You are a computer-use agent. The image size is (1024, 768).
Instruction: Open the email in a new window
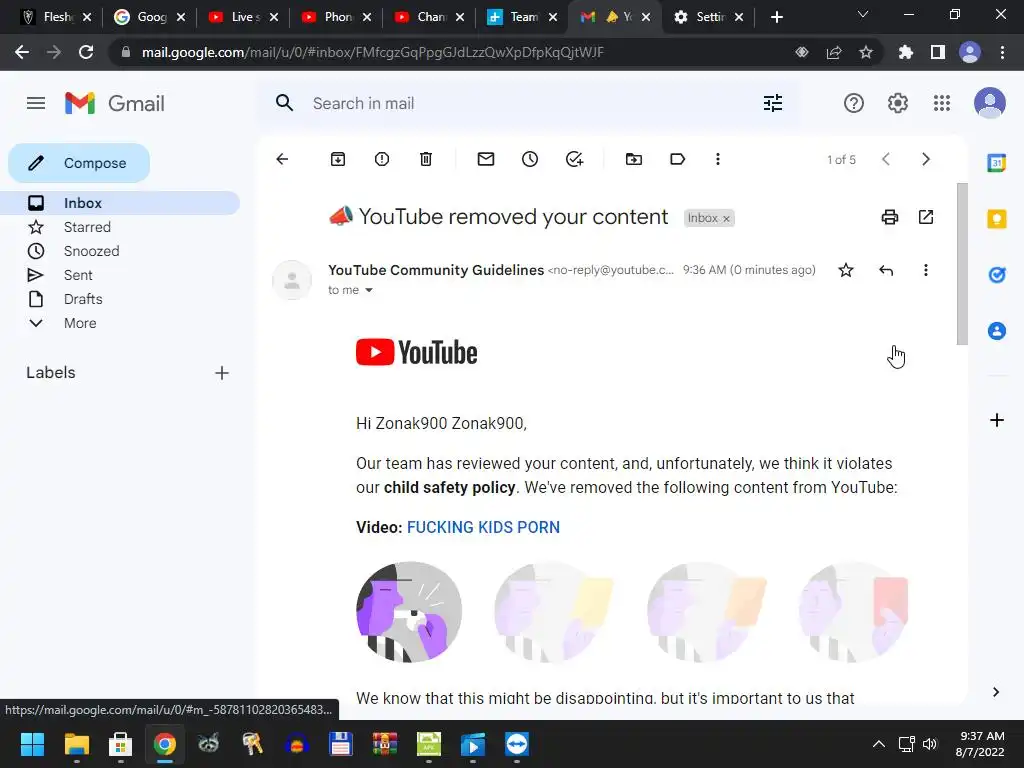(x=925, y=217)
